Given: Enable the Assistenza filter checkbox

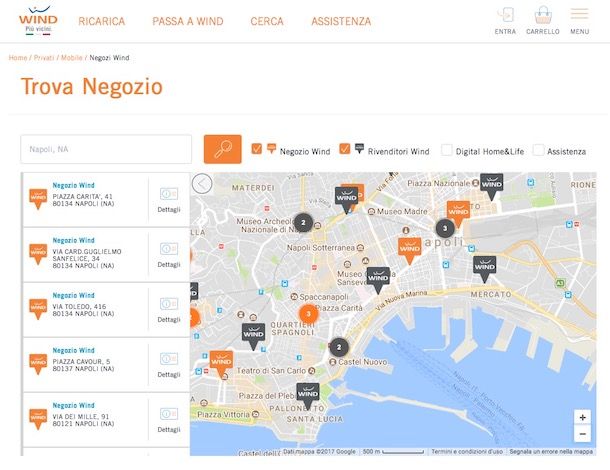Looking at the screenshot, I should 538,150.
